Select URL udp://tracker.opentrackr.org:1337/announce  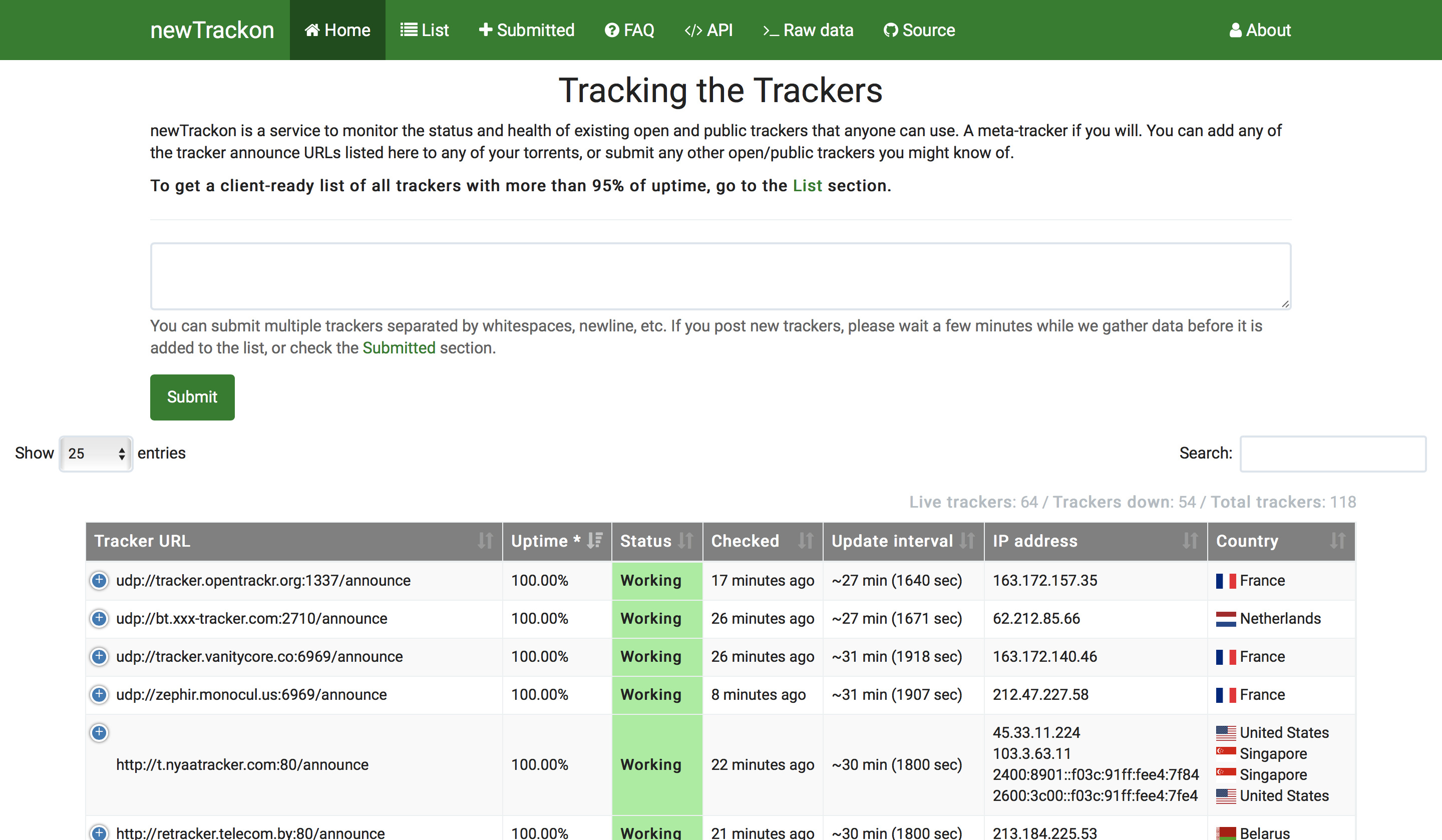(x=263, y=580)
